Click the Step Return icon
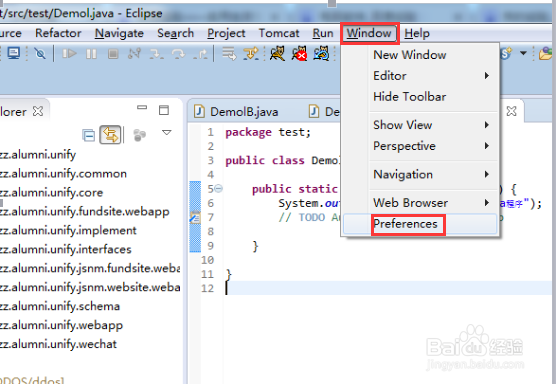Screen dimensions: 556x384 [x=200, y=54]
